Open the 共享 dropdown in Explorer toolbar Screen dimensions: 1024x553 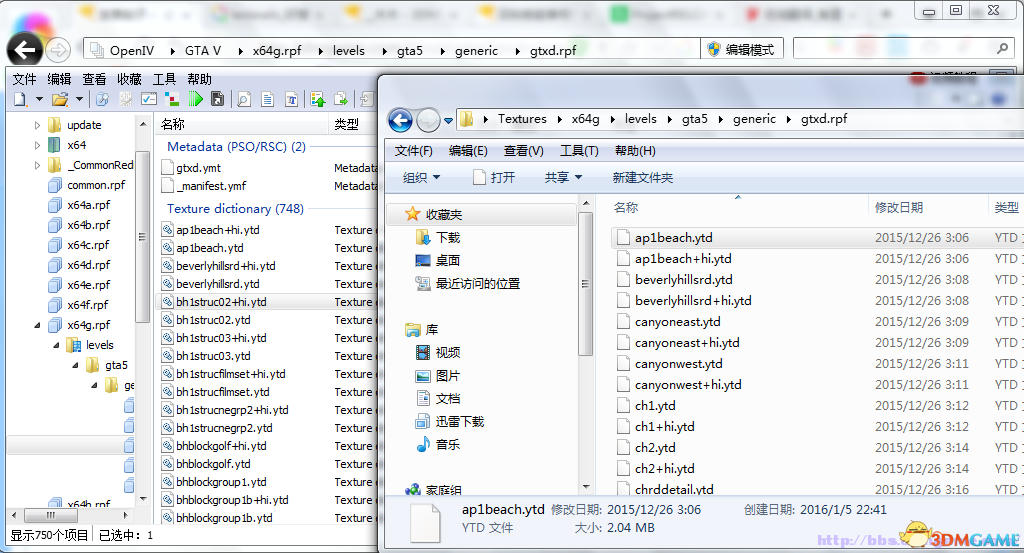click(563, 178)
